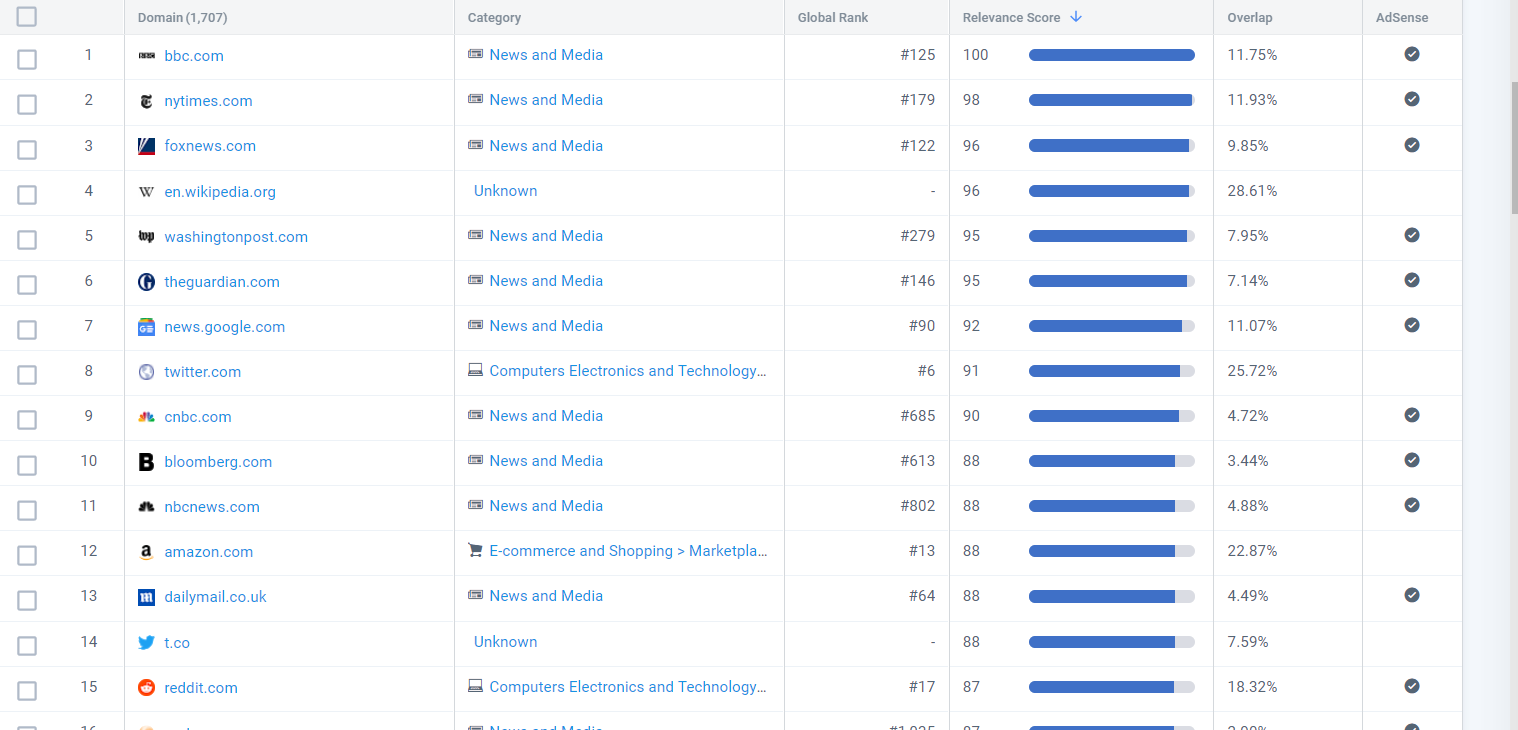Click the twitter.com globe favicon

pyautogui.click(x=146, y=372)
